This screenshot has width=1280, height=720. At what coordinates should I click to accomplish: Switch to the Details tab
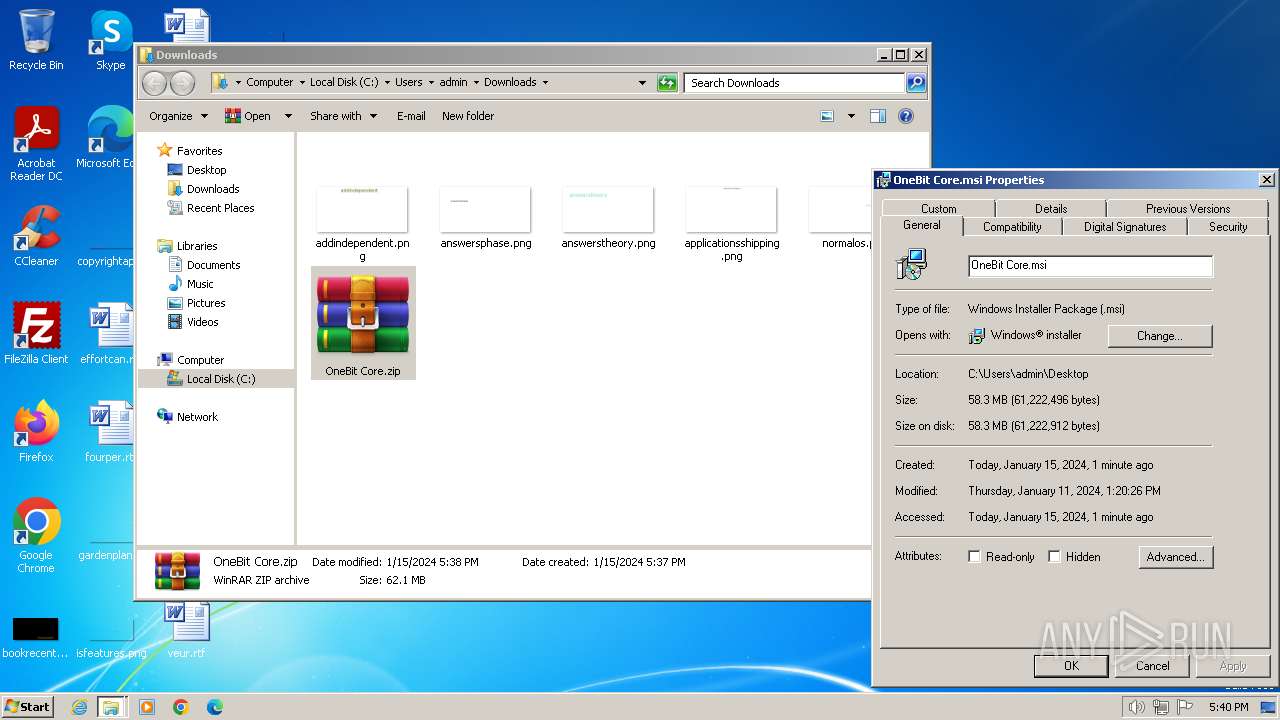point(1051,209)
